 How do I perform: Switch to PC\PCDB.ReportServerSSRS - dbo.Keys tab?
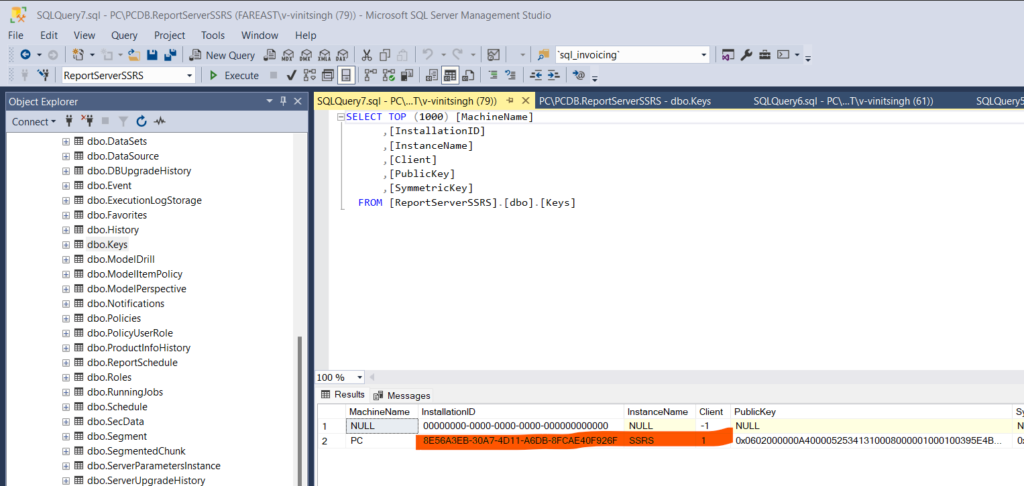pyautogui.click(x=624, y=101)
